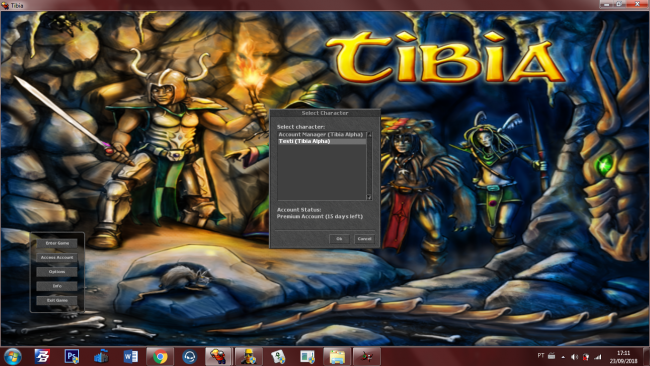This screenshot has height=366, width=650.
Task: Open the PT language indicator
Action: [x=541, y=356]
